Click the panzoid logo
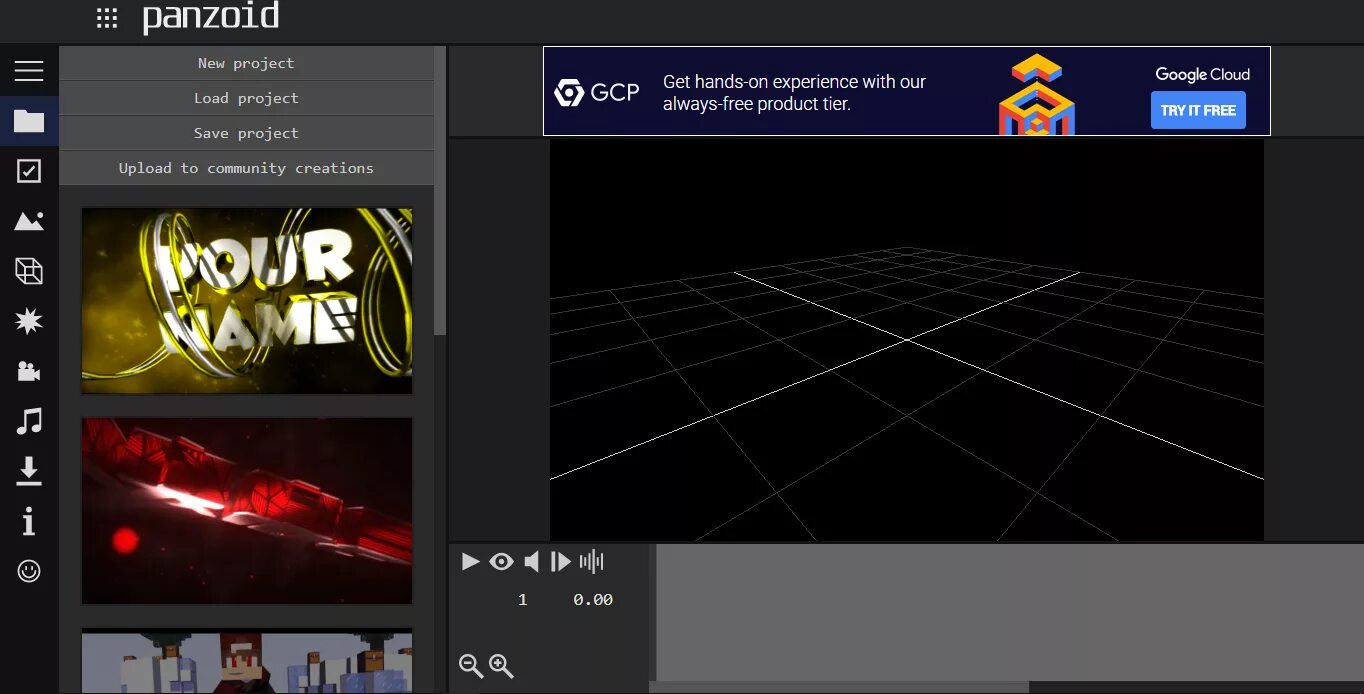 (211, 17)
